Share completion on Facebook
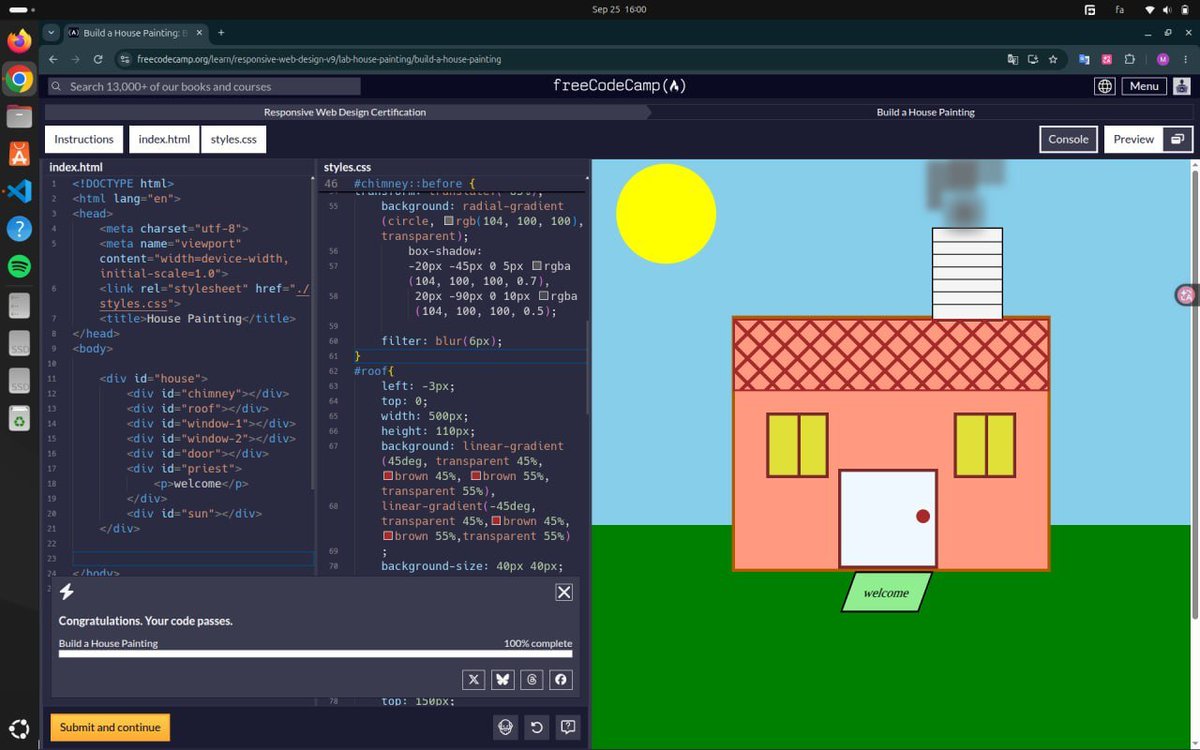Viewport: 1200px width, 750px height. pos(561,680)
